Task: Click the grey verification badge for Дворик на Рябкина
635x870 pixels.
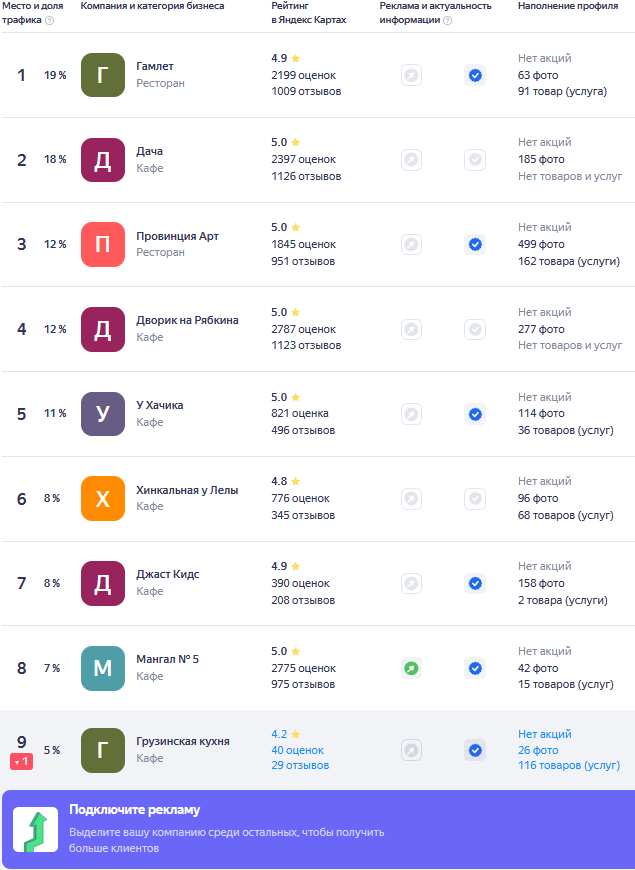Action: [x=475, y=329]
